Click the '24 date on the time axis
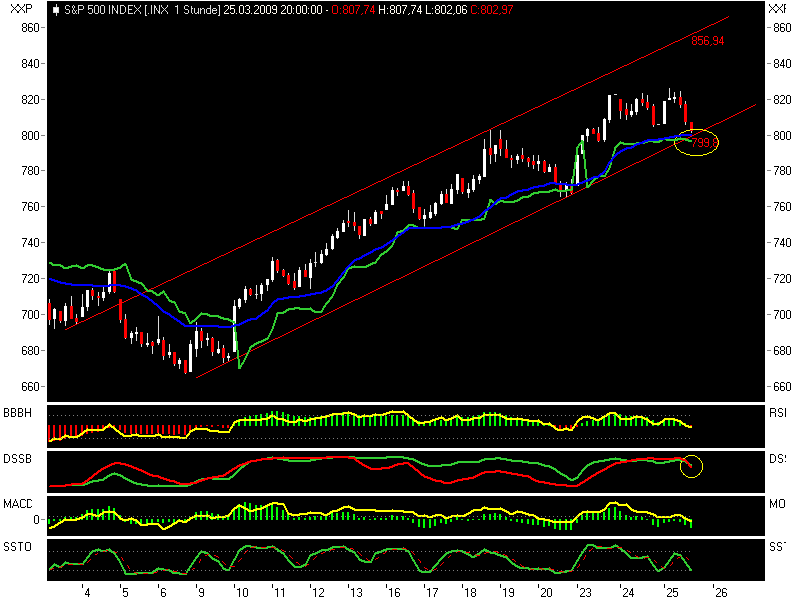This screenshot has width=800, height=600. 627,592
